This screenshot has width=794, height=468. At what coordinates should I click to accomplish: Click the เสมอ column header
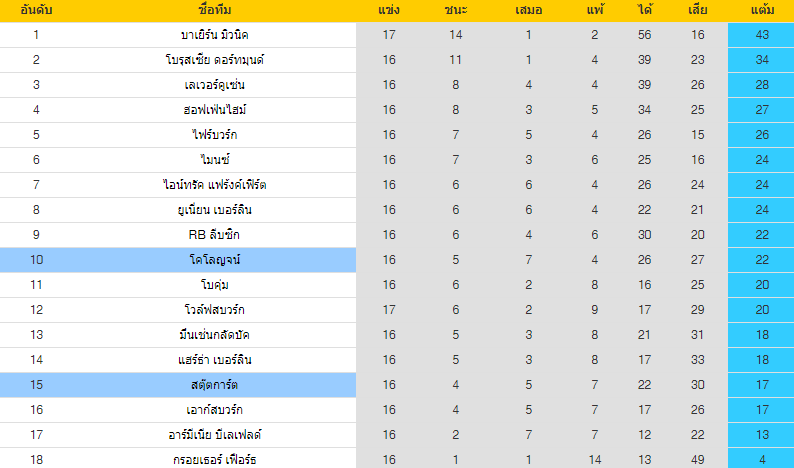[x=529, y=10]
